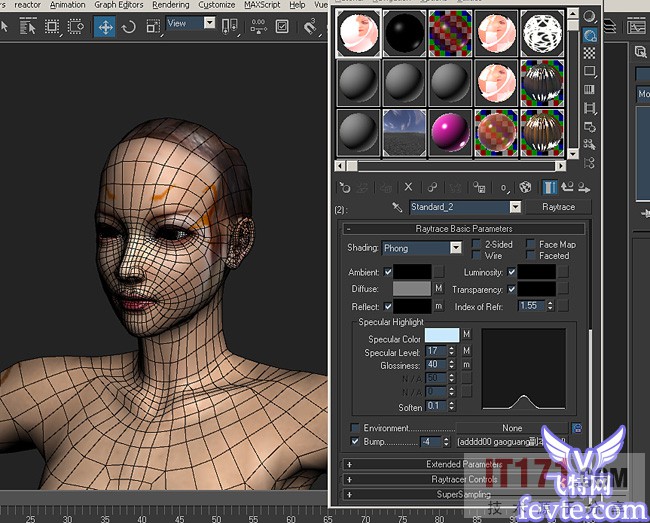Click Get Material icon in material editor
650x523 pixels.
(x=345, y=187)
